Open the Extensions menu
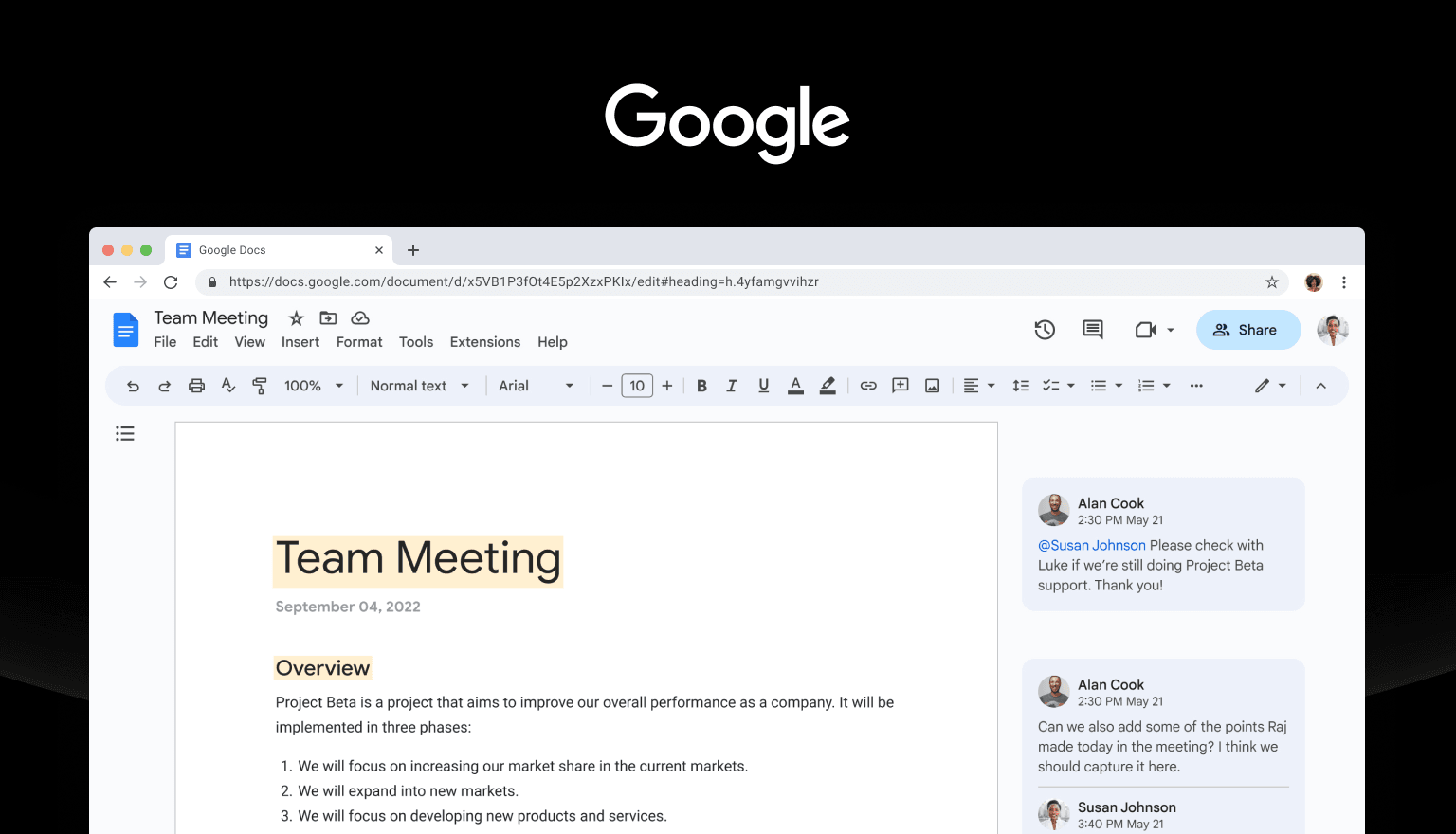The width and height of the screenshot is (1456, 834). (x=485, y=342)
